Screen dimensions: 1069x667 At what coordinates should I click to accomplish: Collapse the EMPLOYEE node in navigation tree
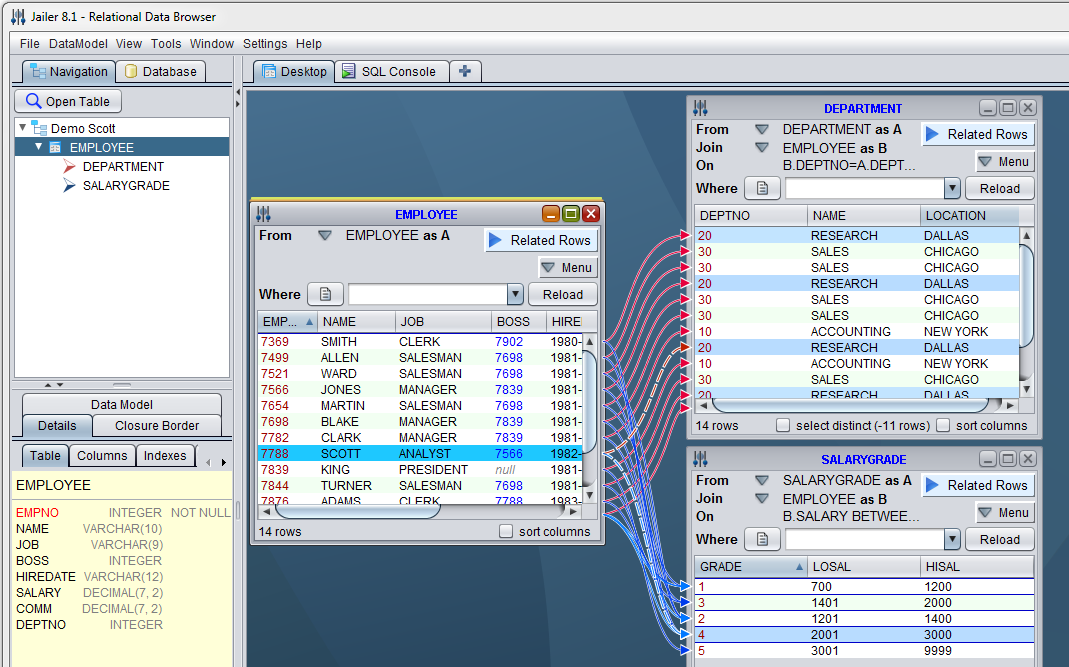[x=39, y=147]
